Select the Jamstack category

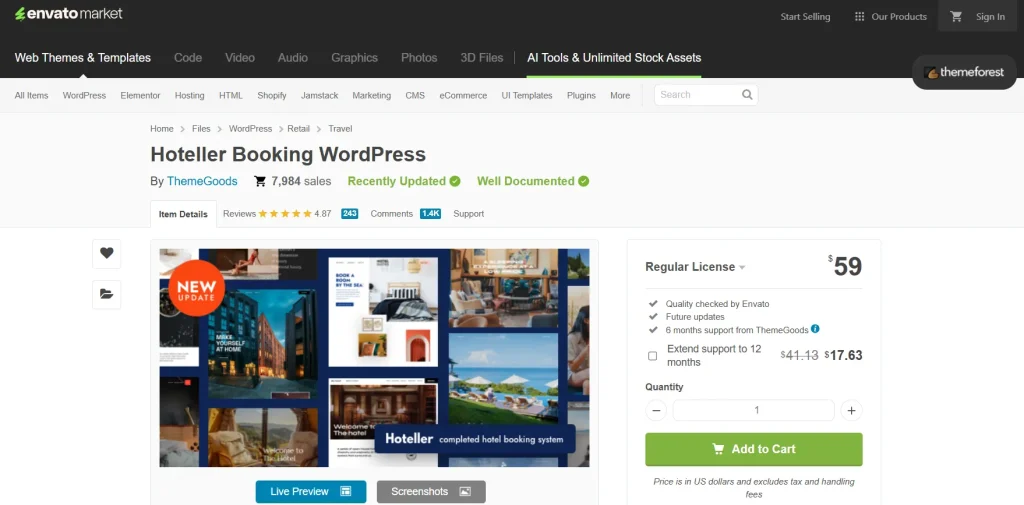click(319, 95)
